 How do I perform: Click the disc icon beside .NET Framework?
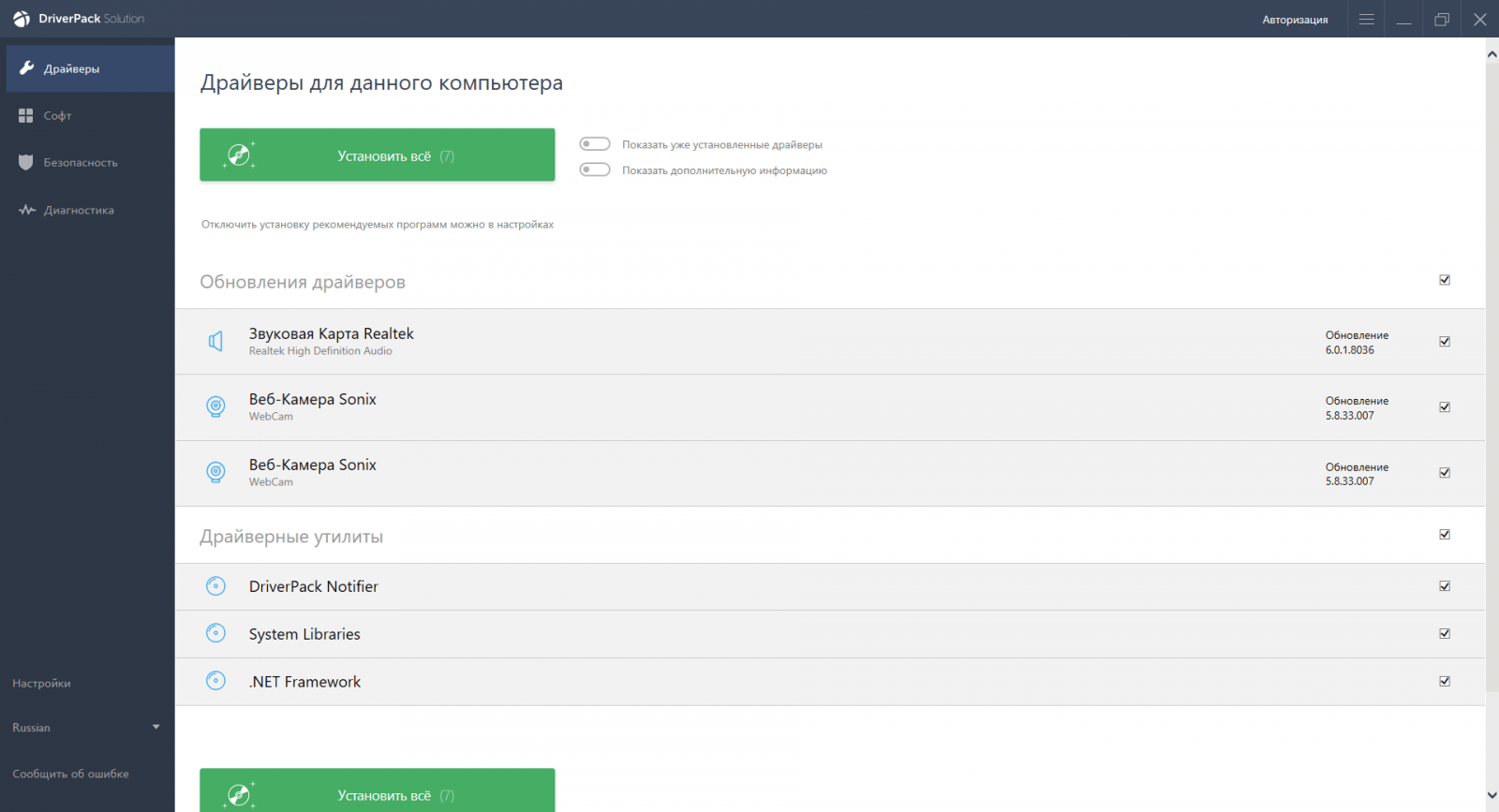tap(215, 681)
